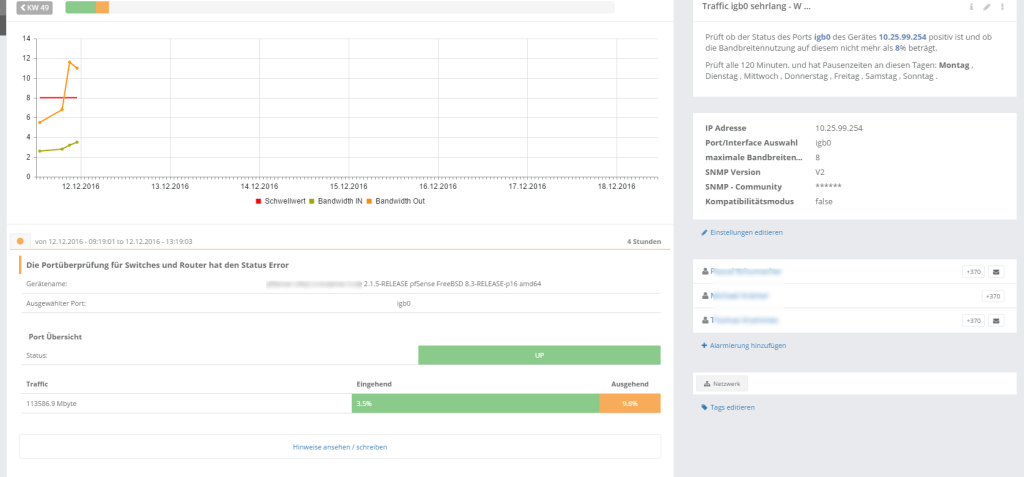Screen dimensions: 1024x477
Task: Go back to KW 49 week
Action: coord(36,8)
